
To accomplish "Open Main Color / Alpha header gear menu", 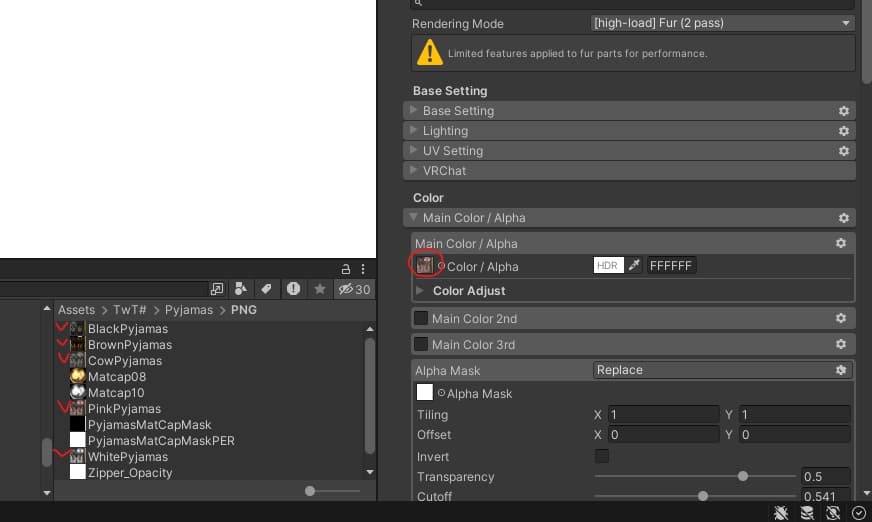I will tap(844, 218).
